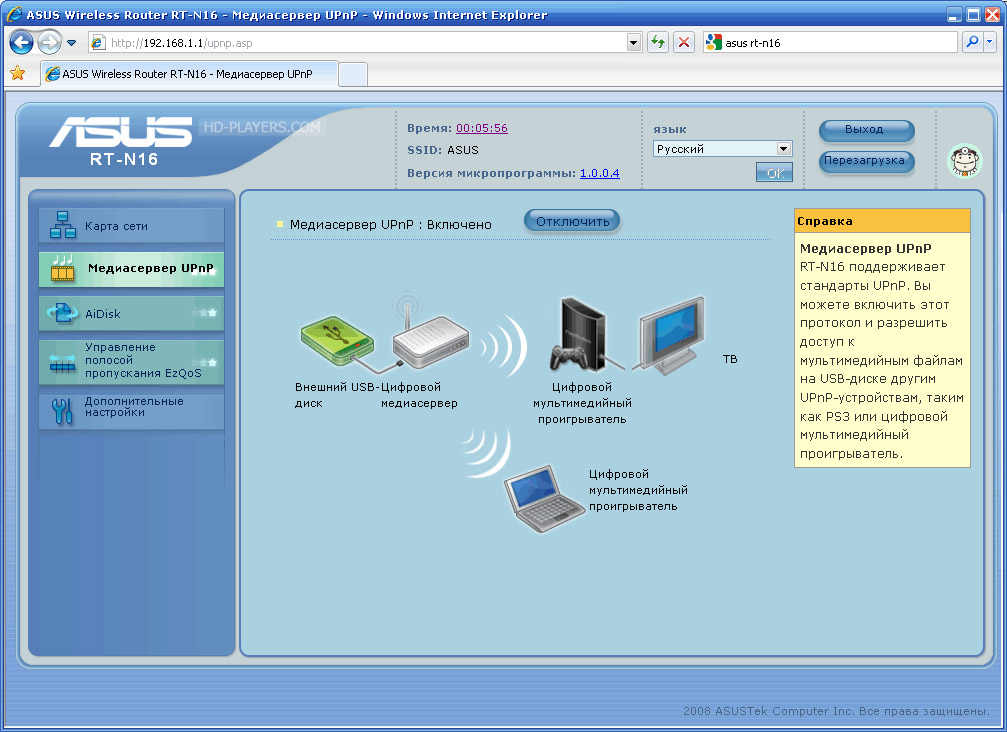Click the ASUS RT-N16 logo
Image resolution: width=1007 pixels, height=732 pixels.
[x=121, y=141]
